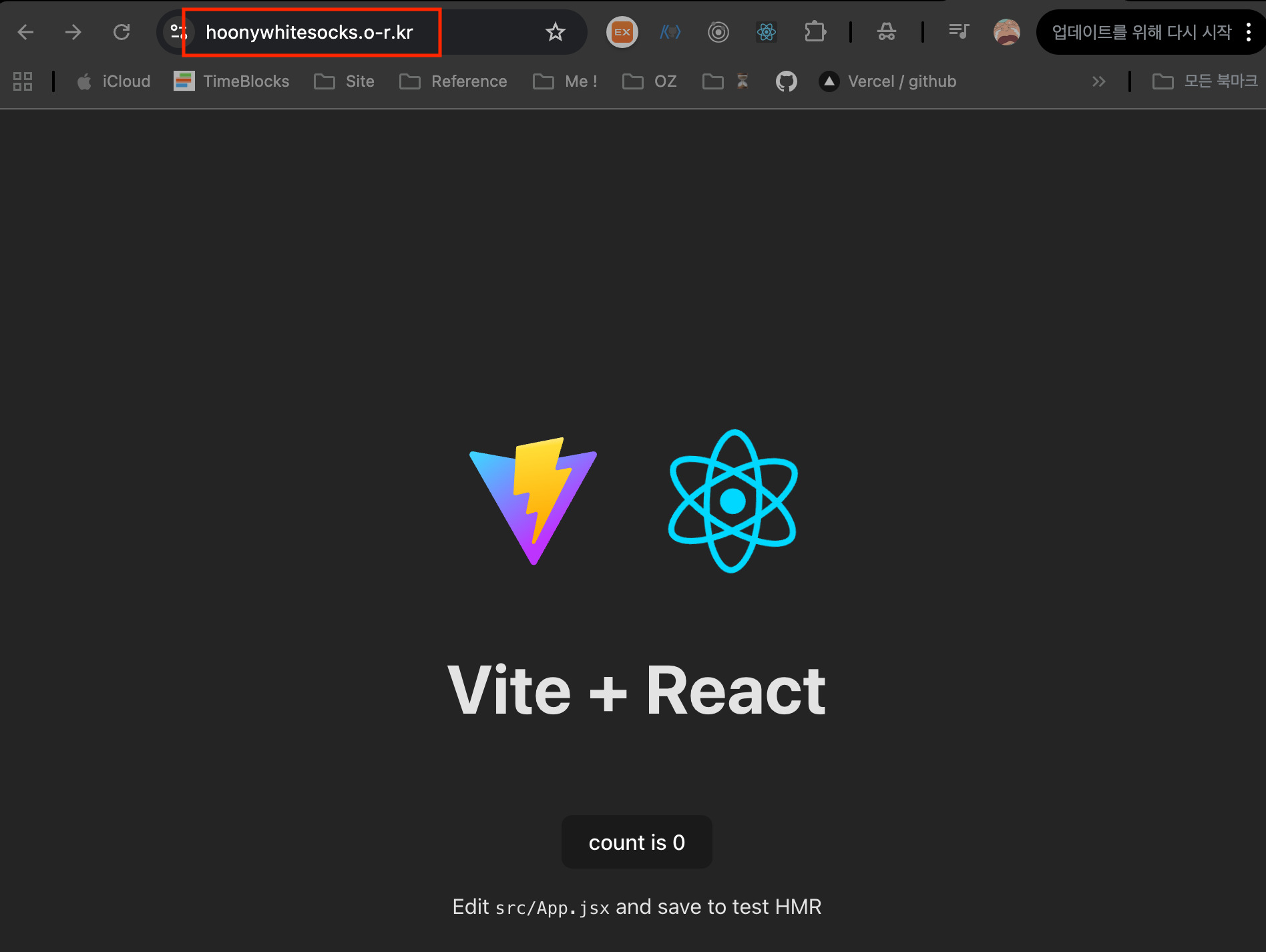Viewport: 1266px width, 952px height.
Task: Bookmark this page with the star icon
Action: [555, 32]
